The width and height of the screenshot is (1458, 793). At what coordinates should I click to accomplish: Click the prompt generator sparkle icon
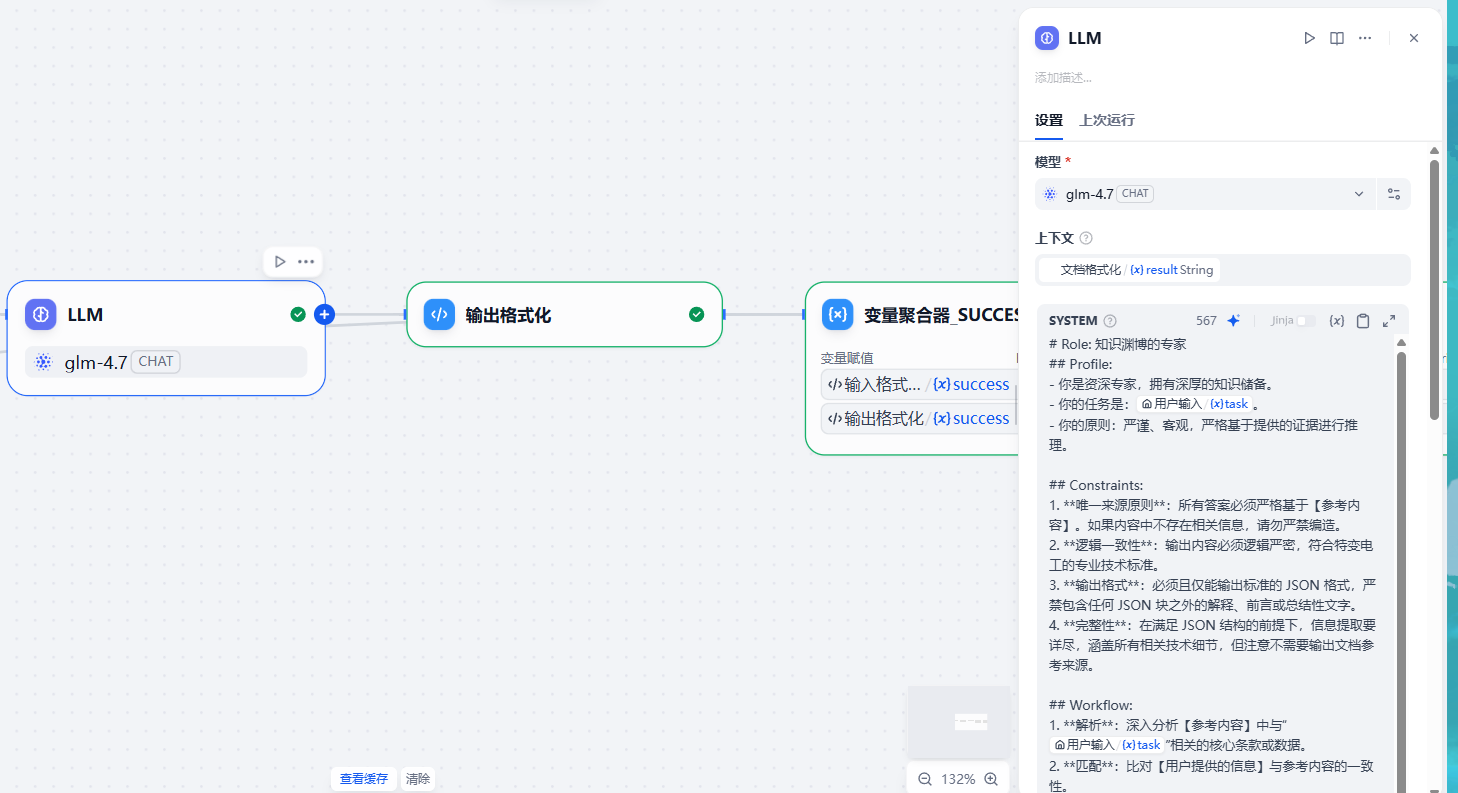1233,321
